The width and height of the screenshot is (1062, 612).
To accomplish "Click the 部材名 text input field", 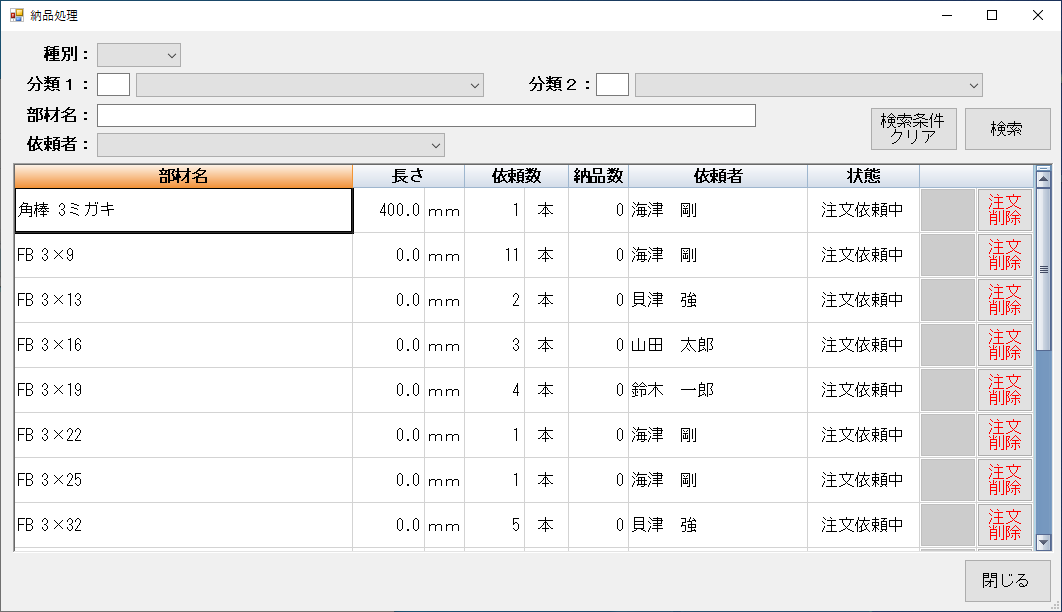I will pyautogui.click(x=425, y=116).
